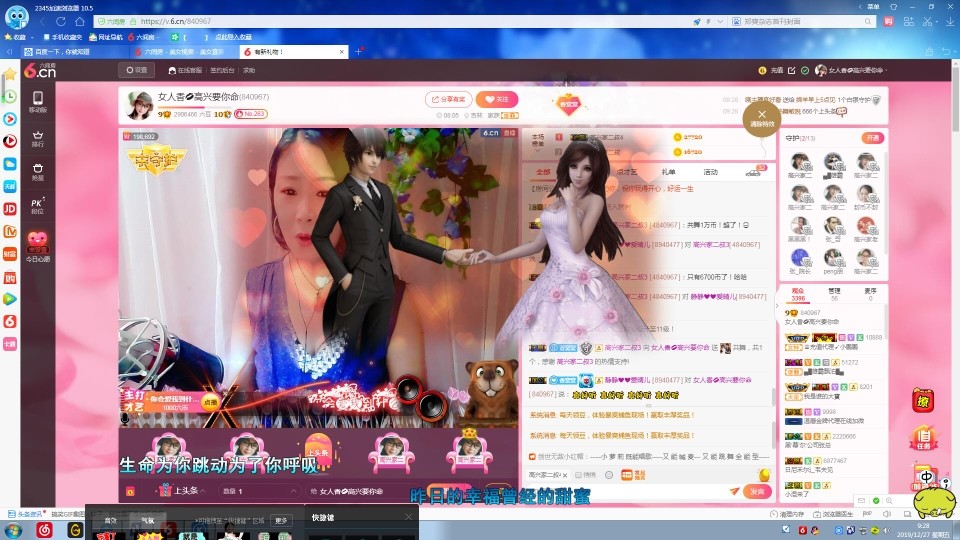This screenshot has width=960, height=540.
Task: Select the 管理 managers tab
Action: tap(834, 294)
